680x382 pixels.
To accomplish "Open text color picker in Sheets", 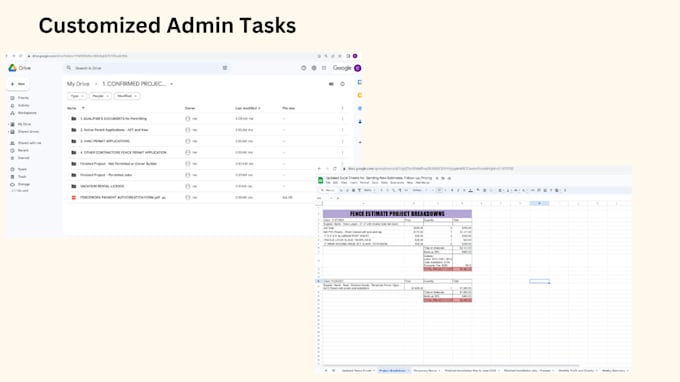I will tap(471, 190).
